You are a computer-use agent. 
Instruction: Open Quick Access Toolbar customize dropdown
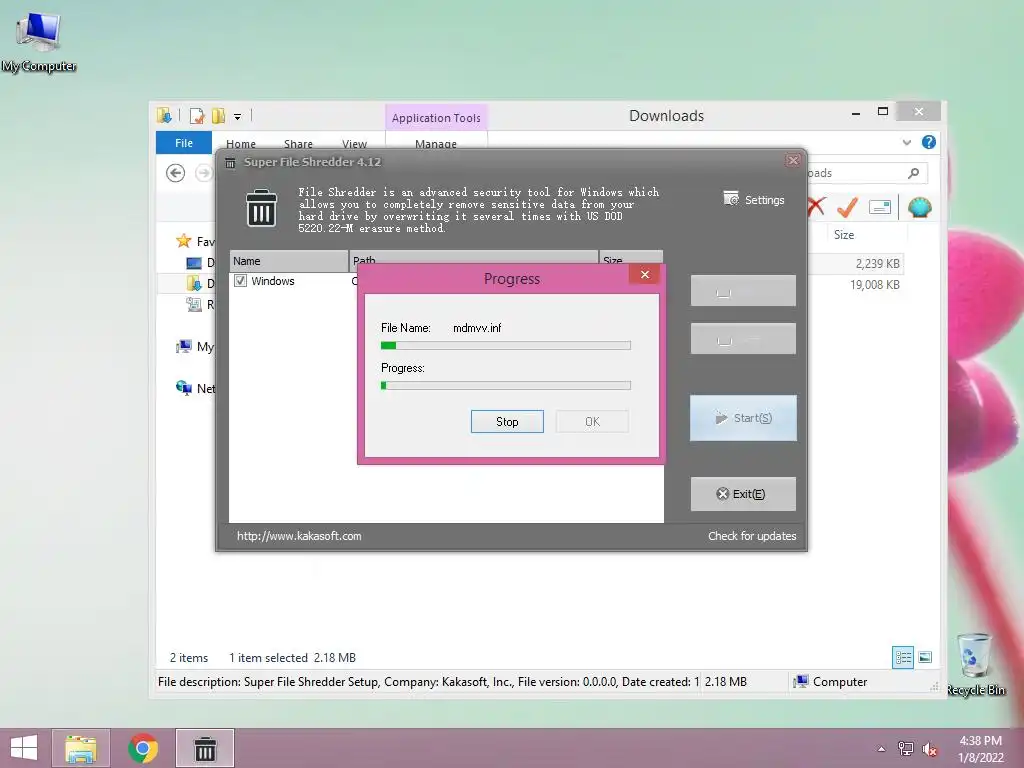pos(238,117)
